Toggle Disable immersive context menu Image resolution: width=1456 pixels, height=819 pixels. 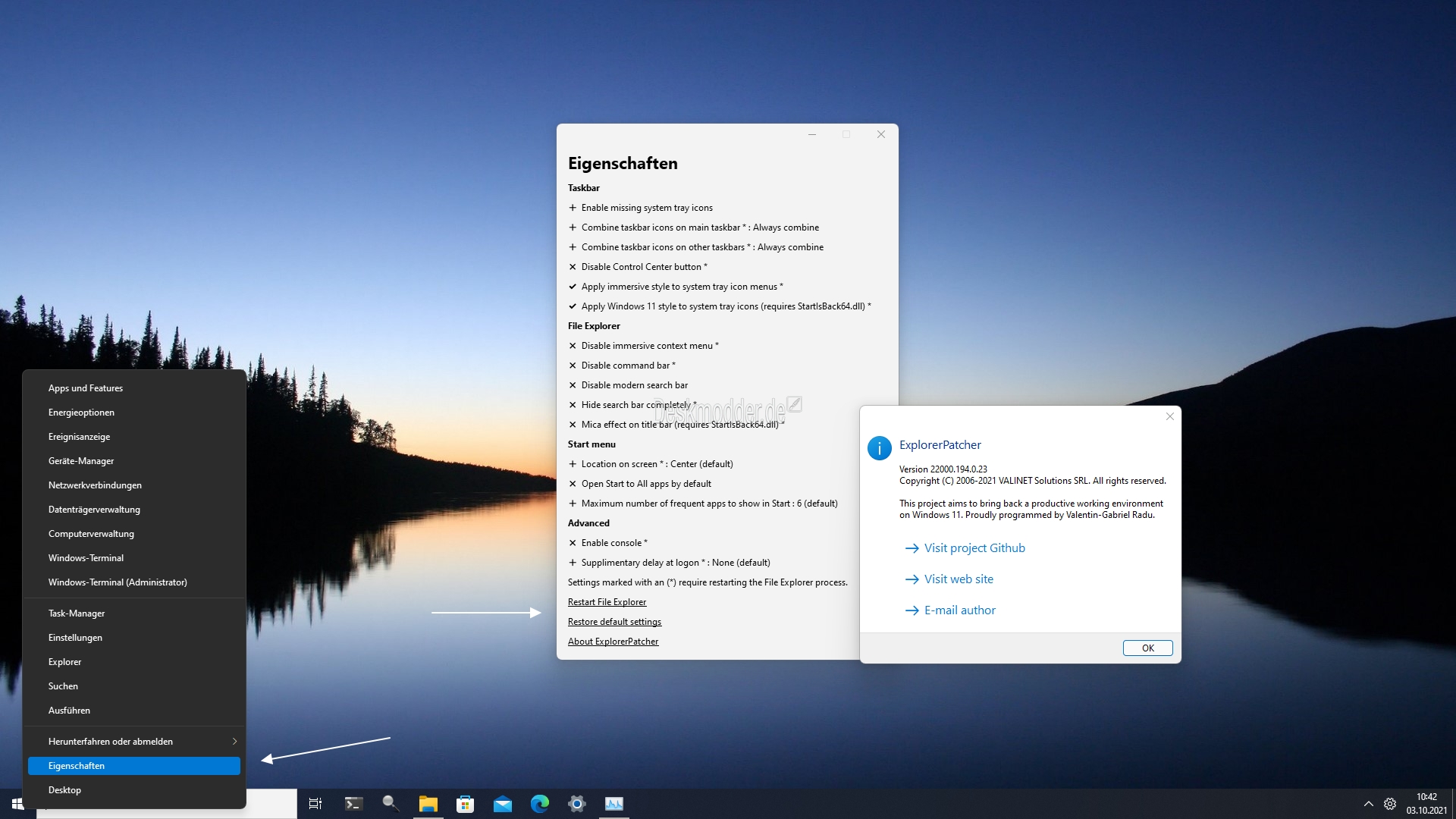644,346
